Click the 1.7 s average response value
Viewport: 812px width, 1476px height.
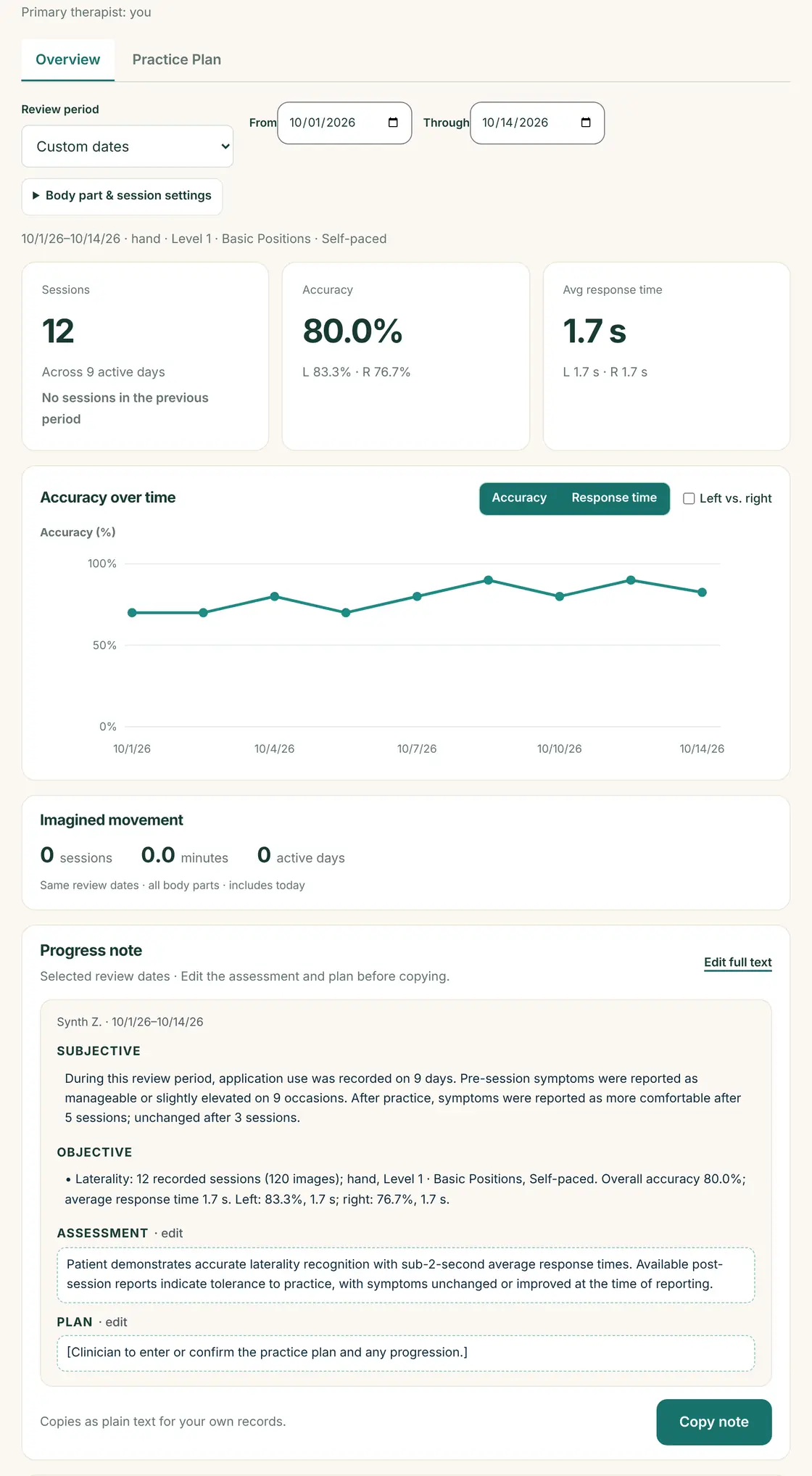(594, 331)
